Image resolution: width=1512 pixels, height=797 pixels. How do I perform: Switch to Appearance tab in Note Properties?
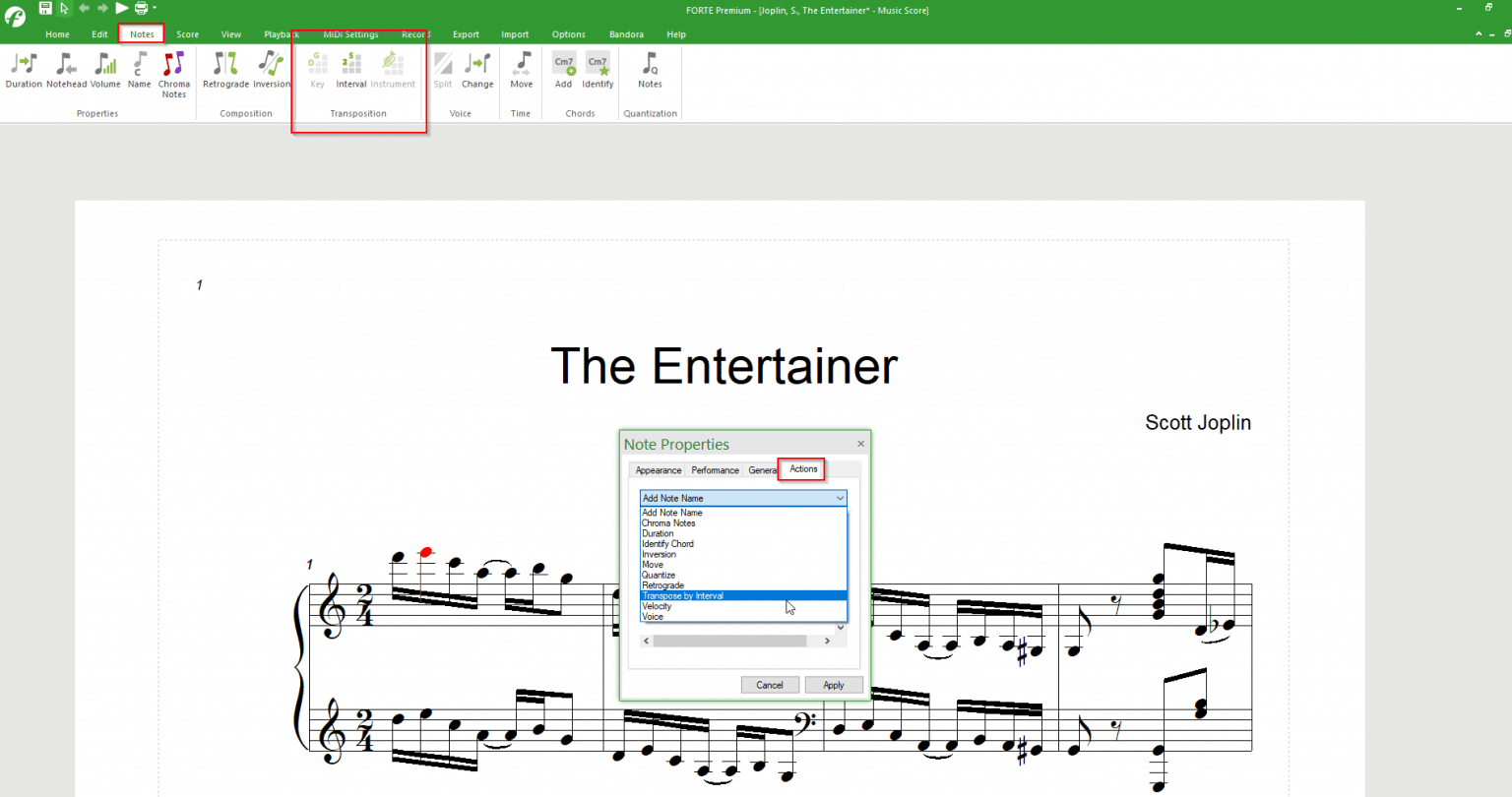click(x=659, y=470)
